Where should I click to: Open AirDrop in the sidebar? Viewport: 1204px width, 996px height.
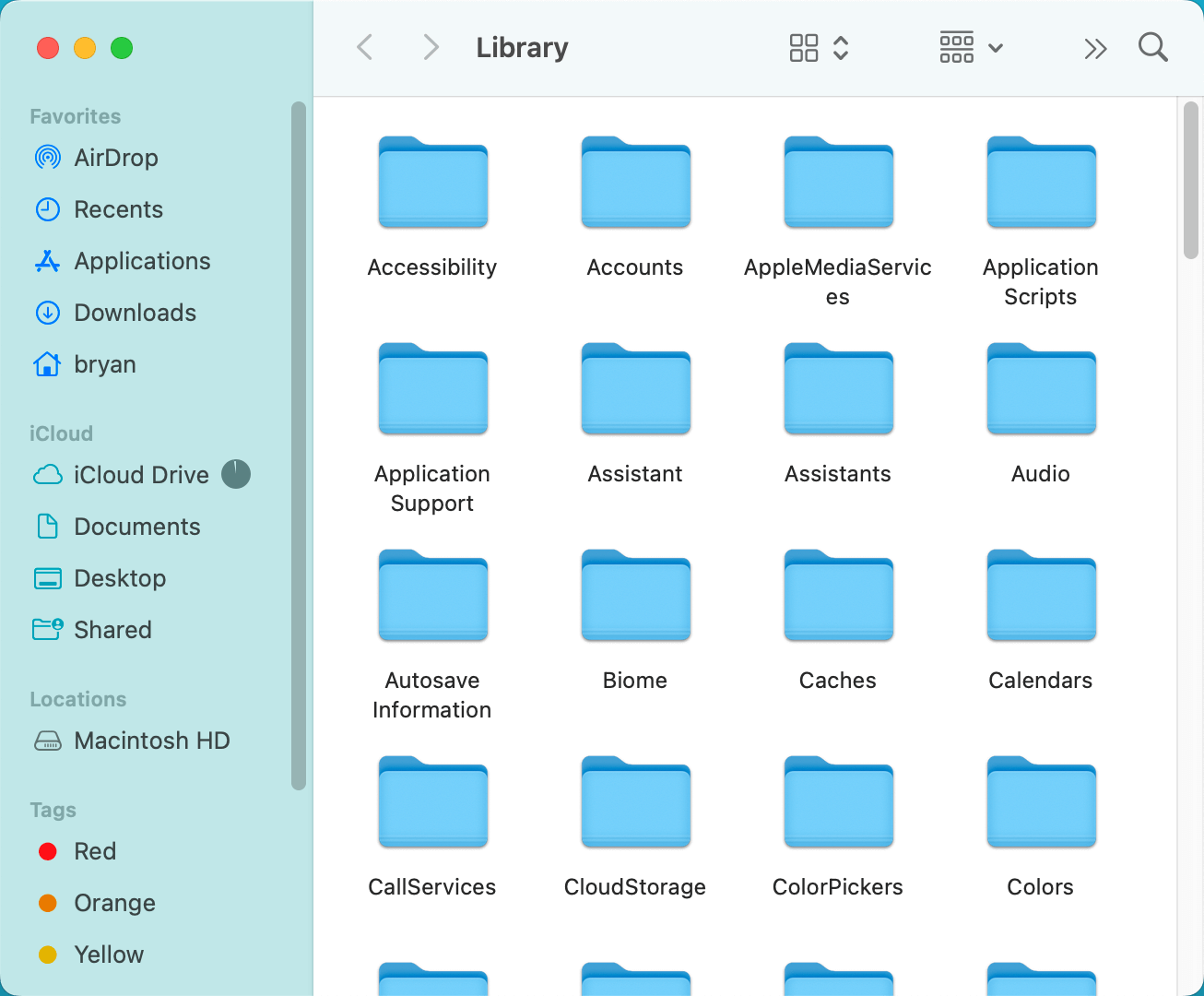[x=115, y=158]
